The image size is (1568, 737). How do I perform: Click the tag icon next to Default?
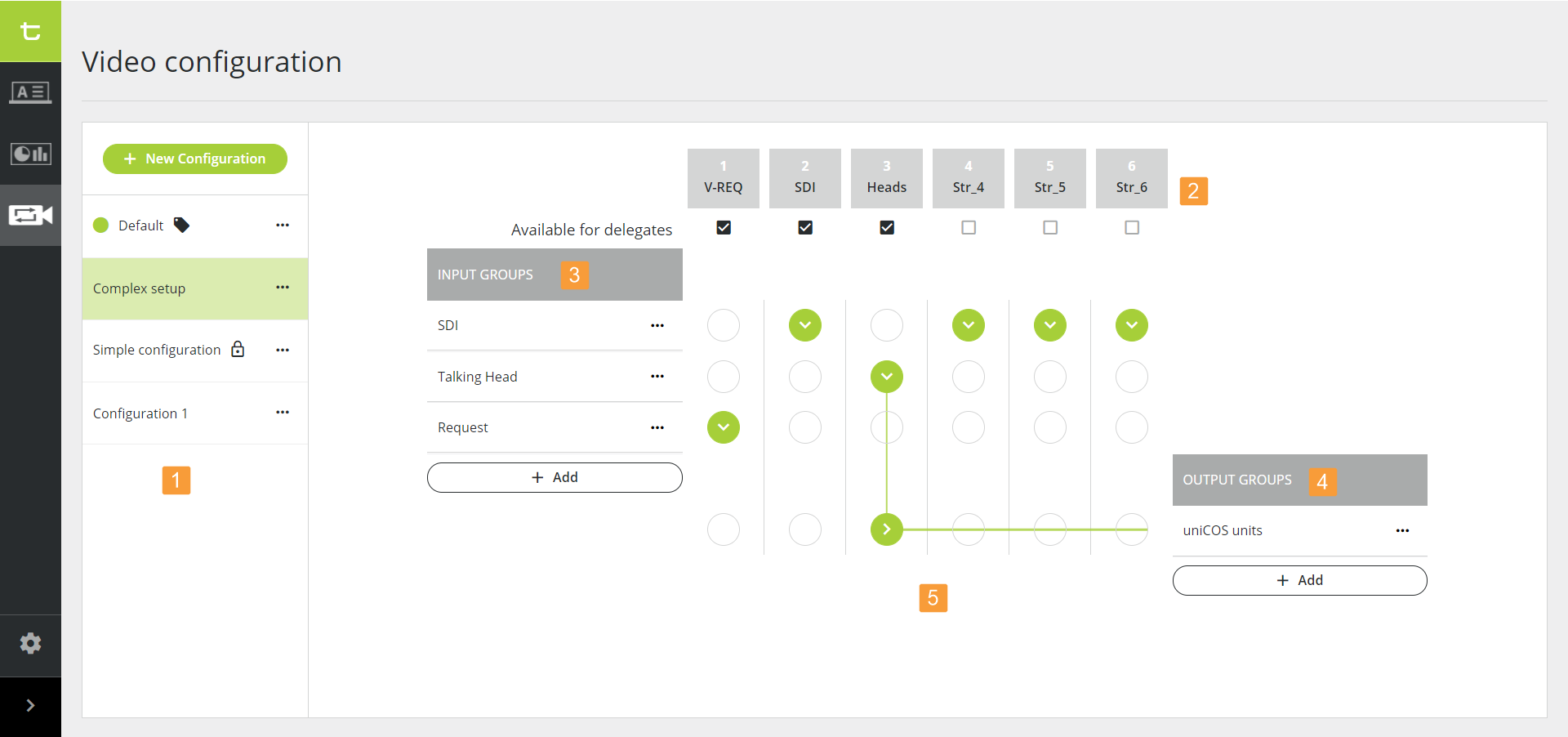click(181, 226)
